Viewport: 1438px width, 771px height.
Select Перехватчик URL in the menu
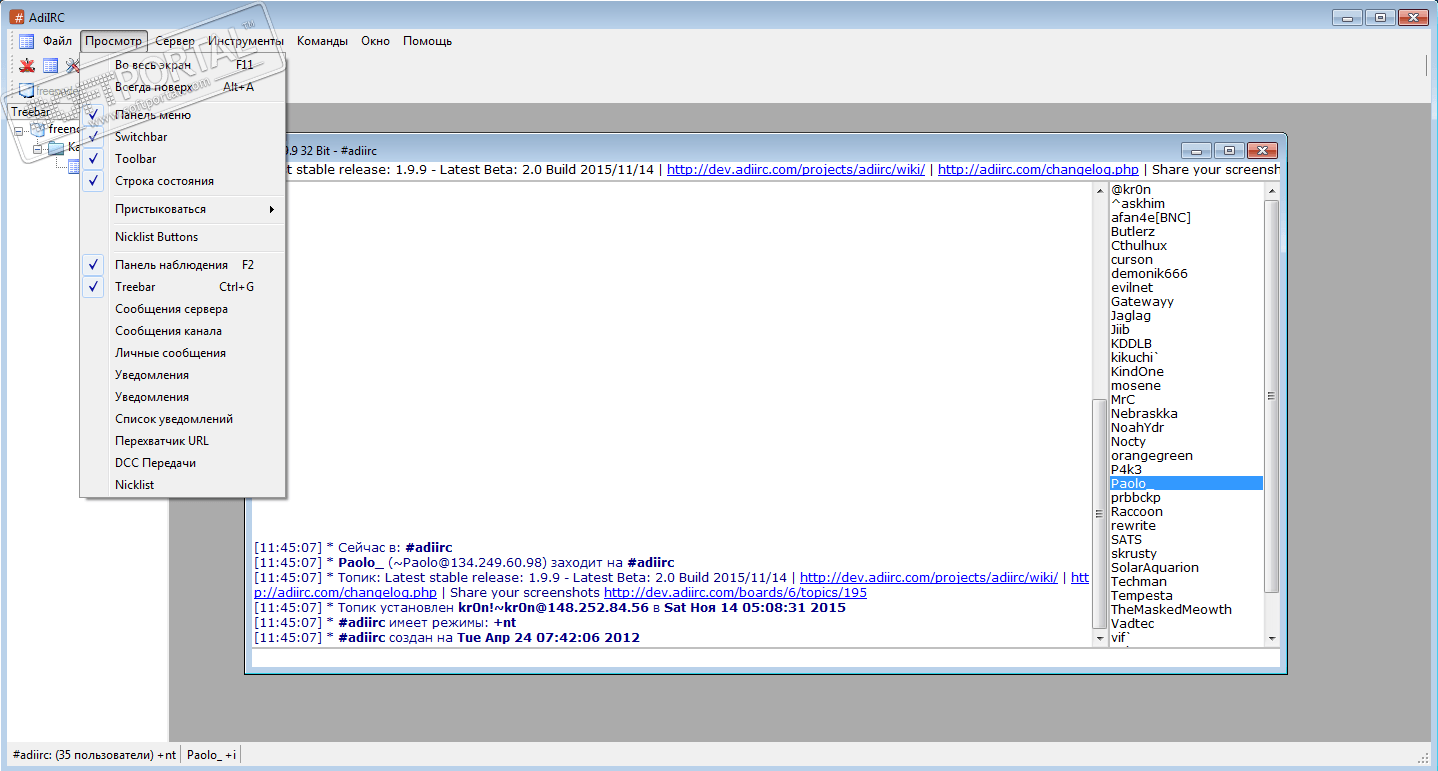coord(183,441)
